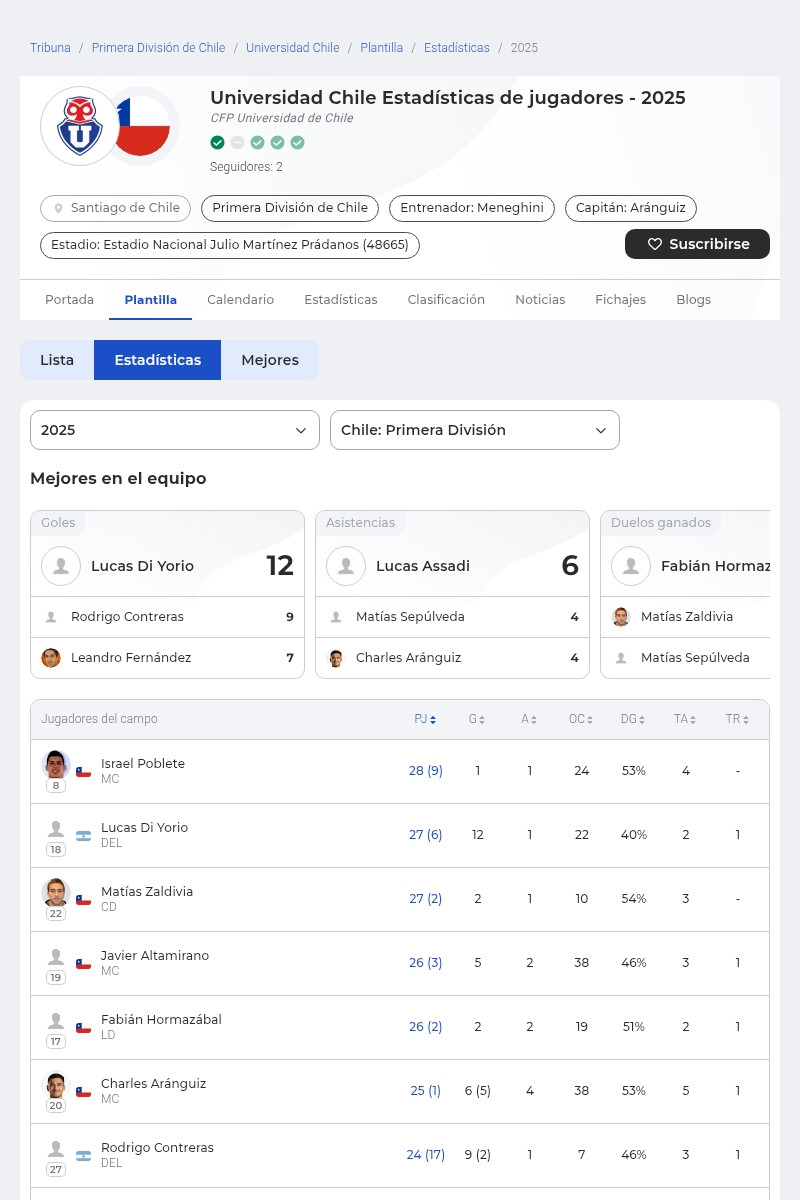Sort table by PJ column
The width and height of the screenshot is (800, 1200).
coord(425,719)
